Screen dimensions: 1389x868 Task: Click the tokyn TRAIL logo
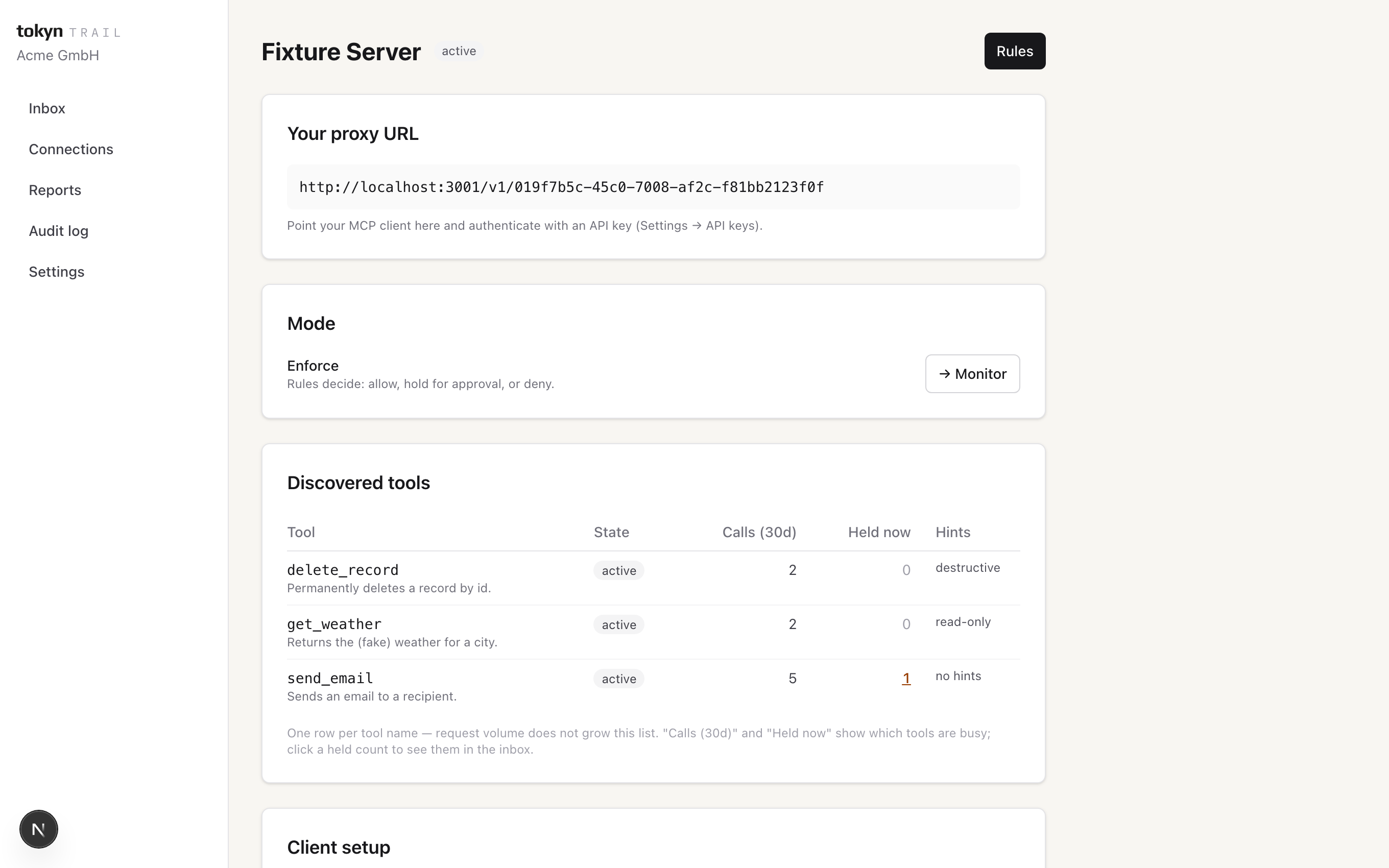(x=69, y=31)
